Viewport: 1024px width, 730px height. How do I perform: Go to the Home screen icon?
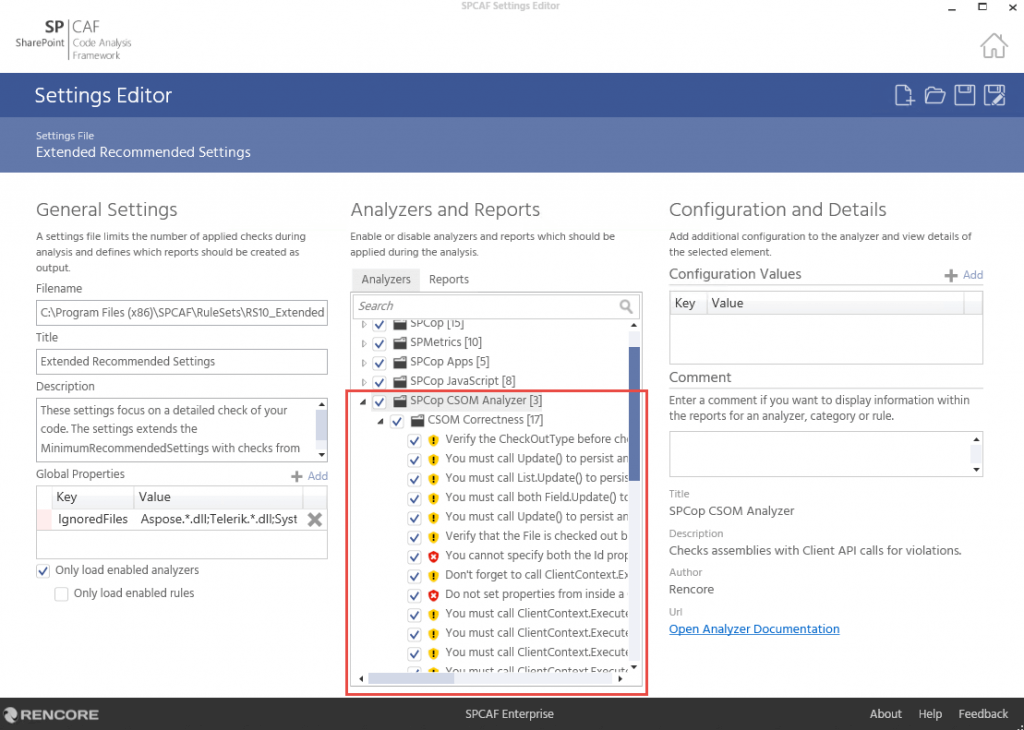[992, 45]
